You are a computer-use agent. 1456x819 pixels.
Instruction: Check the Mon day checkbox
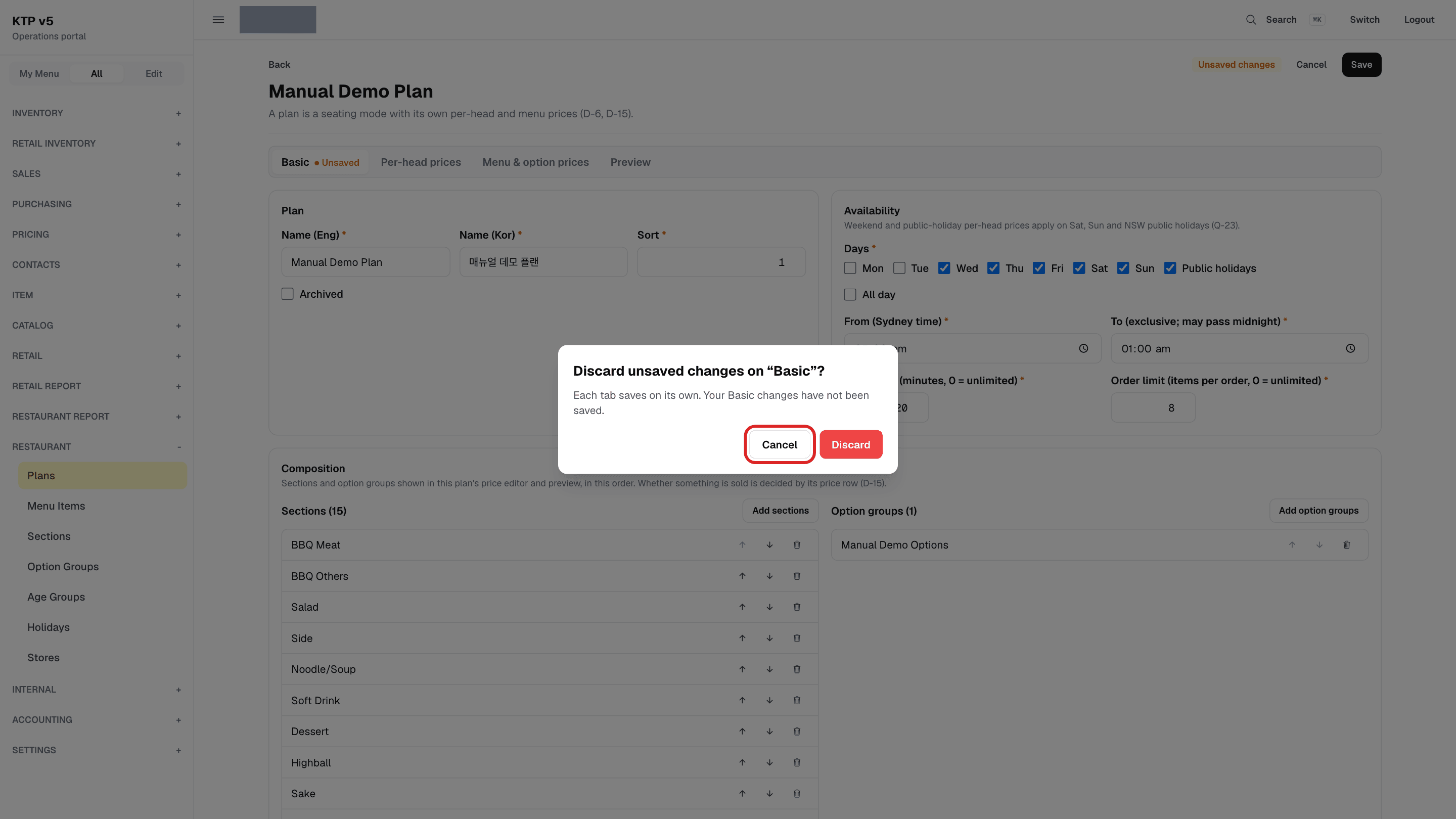click(x=849, y=268)
